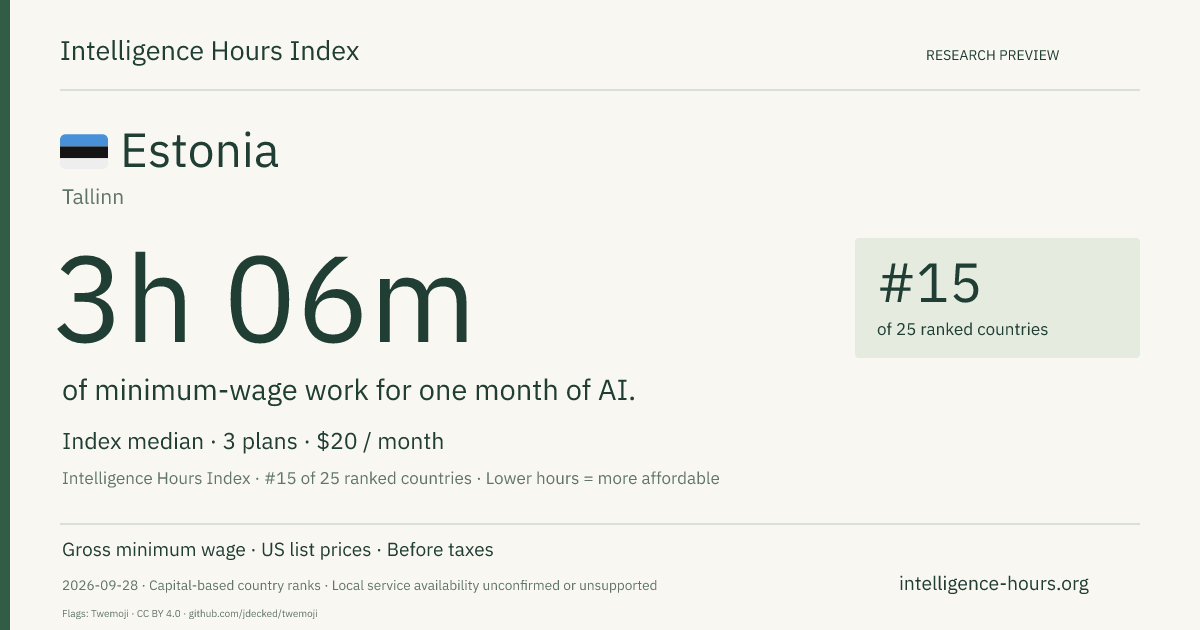Click the '$20 / month' price text
The image size is (1200, 630).
[380, 441]
